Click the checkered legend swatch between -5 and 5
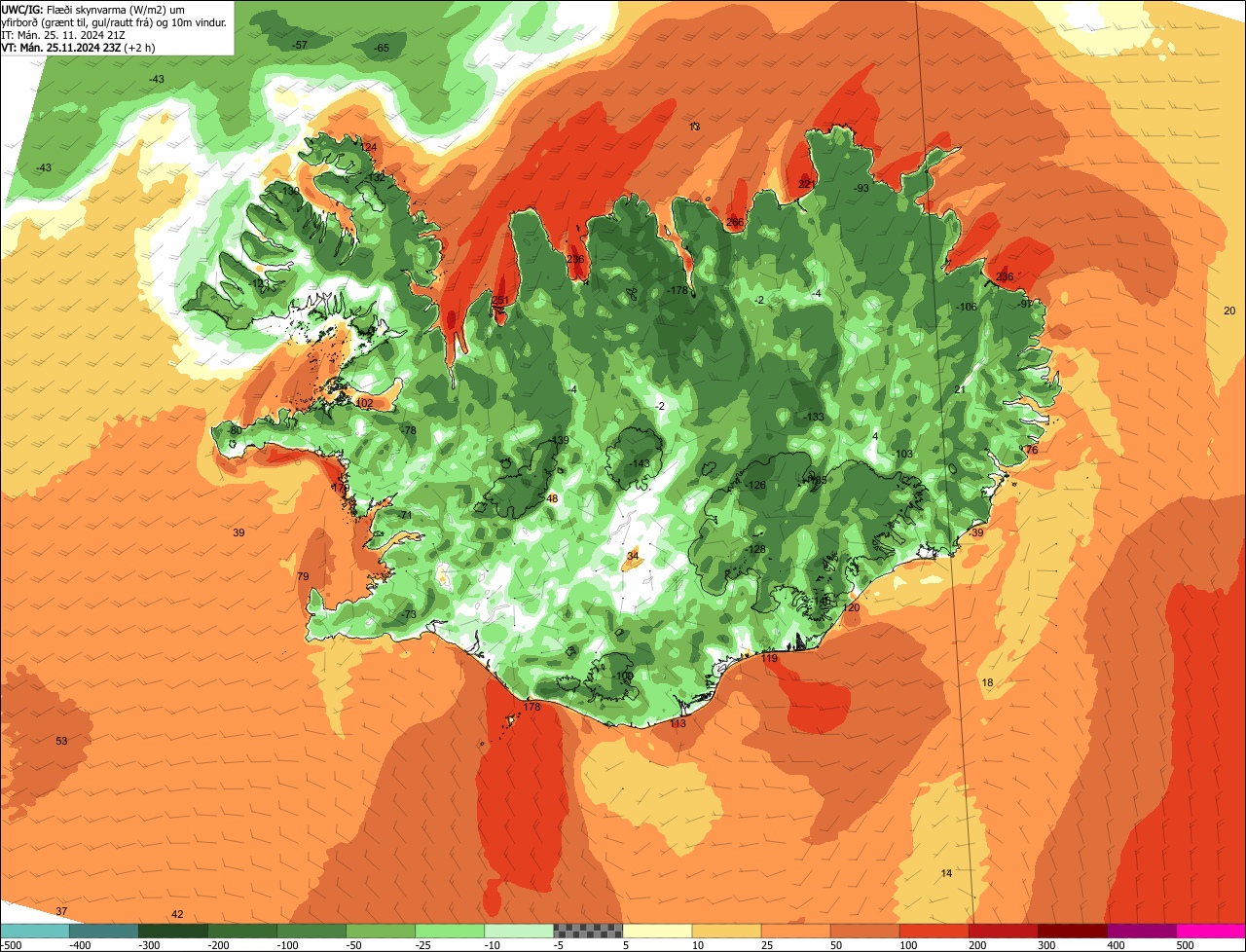The height and width of the screenshot is (952, 1246). (588, 931)
